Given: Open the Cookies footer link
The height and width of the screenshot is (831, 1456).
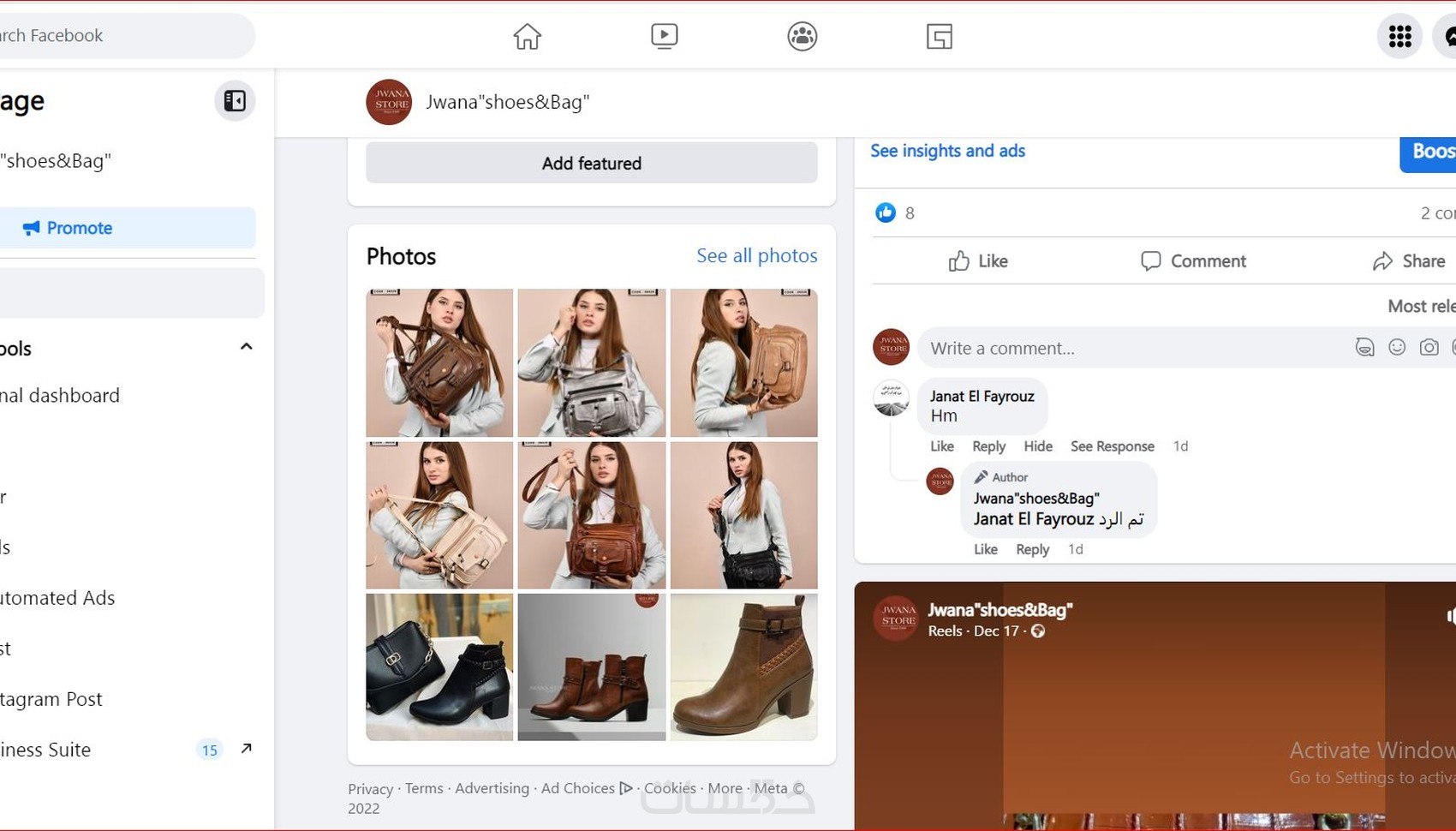Looking at the screenshot, I should coord(670,788).
